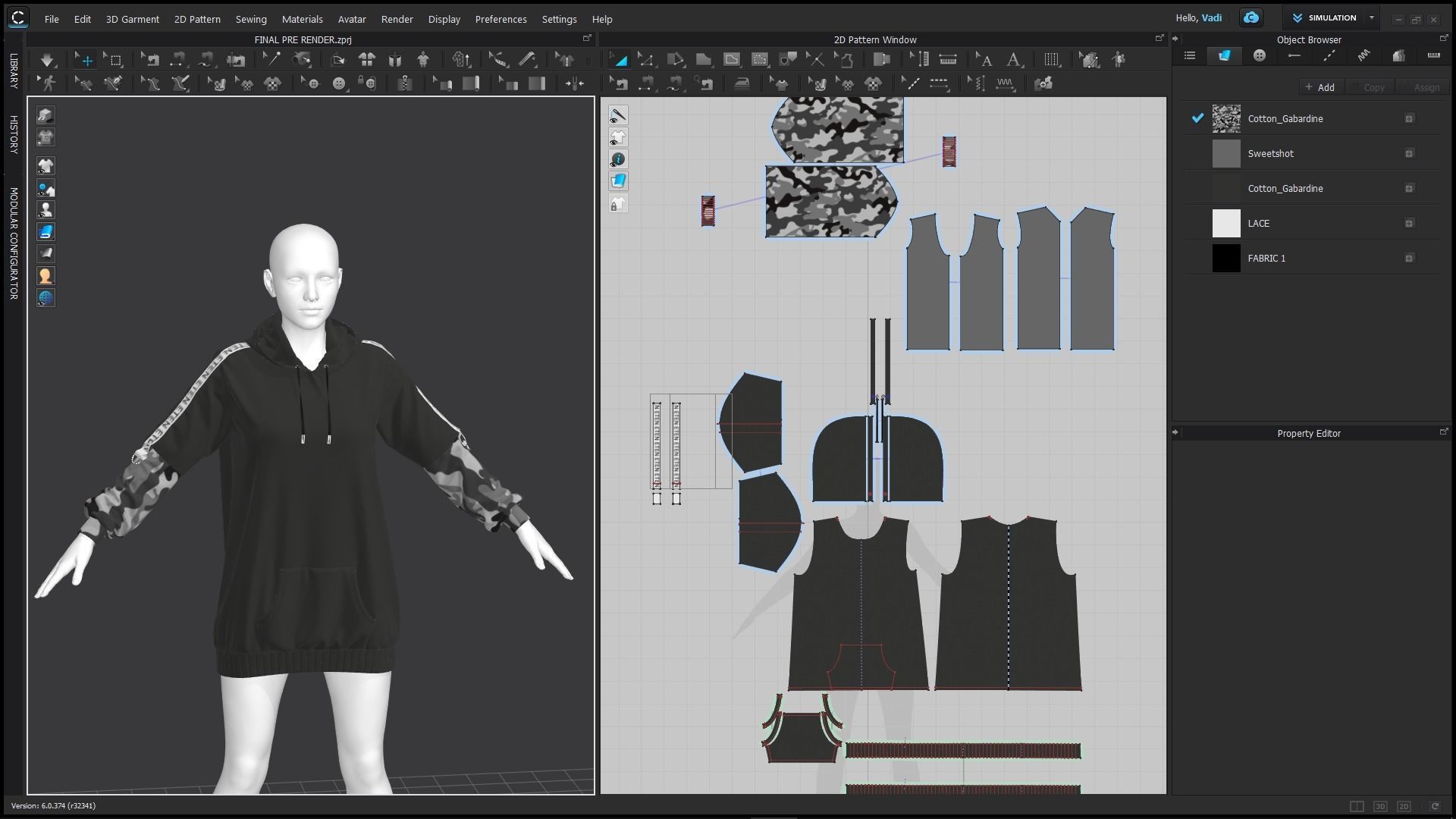Open the Render menu

pos(397,19)
